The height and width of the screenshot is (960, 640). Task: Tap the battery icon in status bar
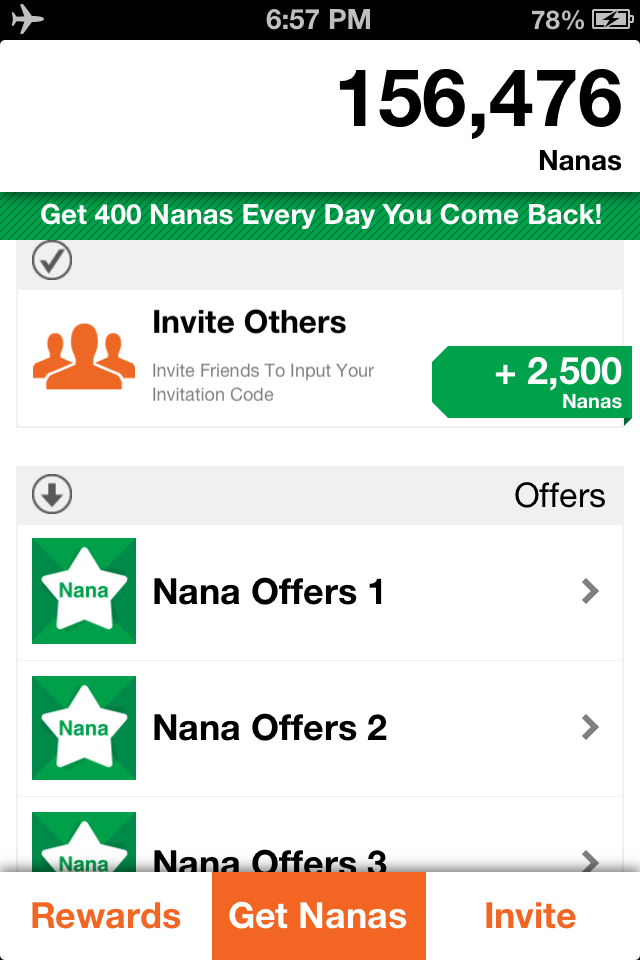(x=611, y=19)
